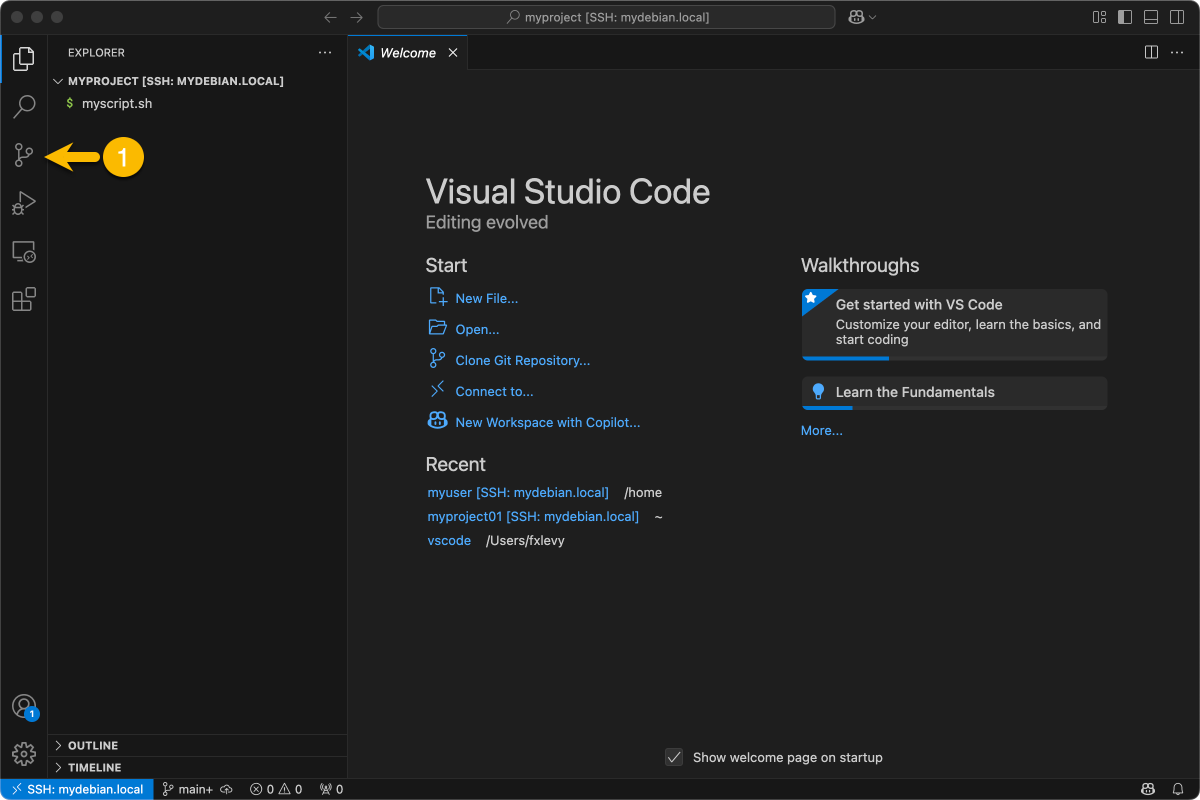This screenshot has height=800, width=1200.
Task: Open the Search view icon
Action: (24, 105)
